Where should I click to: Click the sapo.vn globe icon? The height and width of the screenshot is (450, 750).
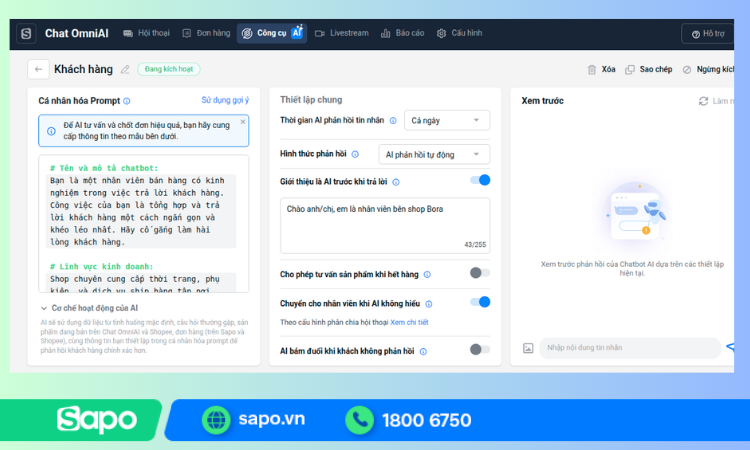[216, 420]
